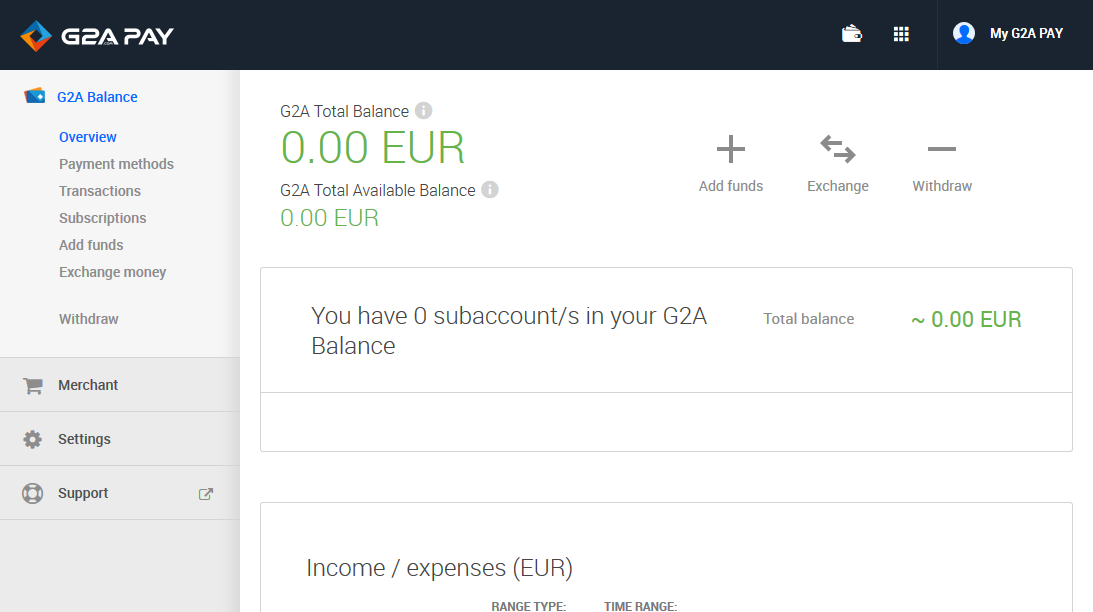Open the wallet icon in header
The height and width of the screenshot is (612, 1093).
coord(852,34)
